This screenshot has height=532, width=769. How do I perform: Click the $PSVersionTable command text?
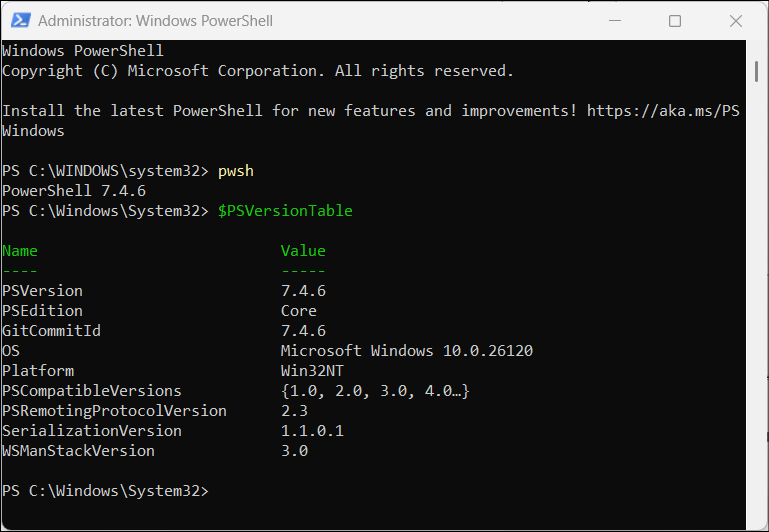(x=285, y=211)
